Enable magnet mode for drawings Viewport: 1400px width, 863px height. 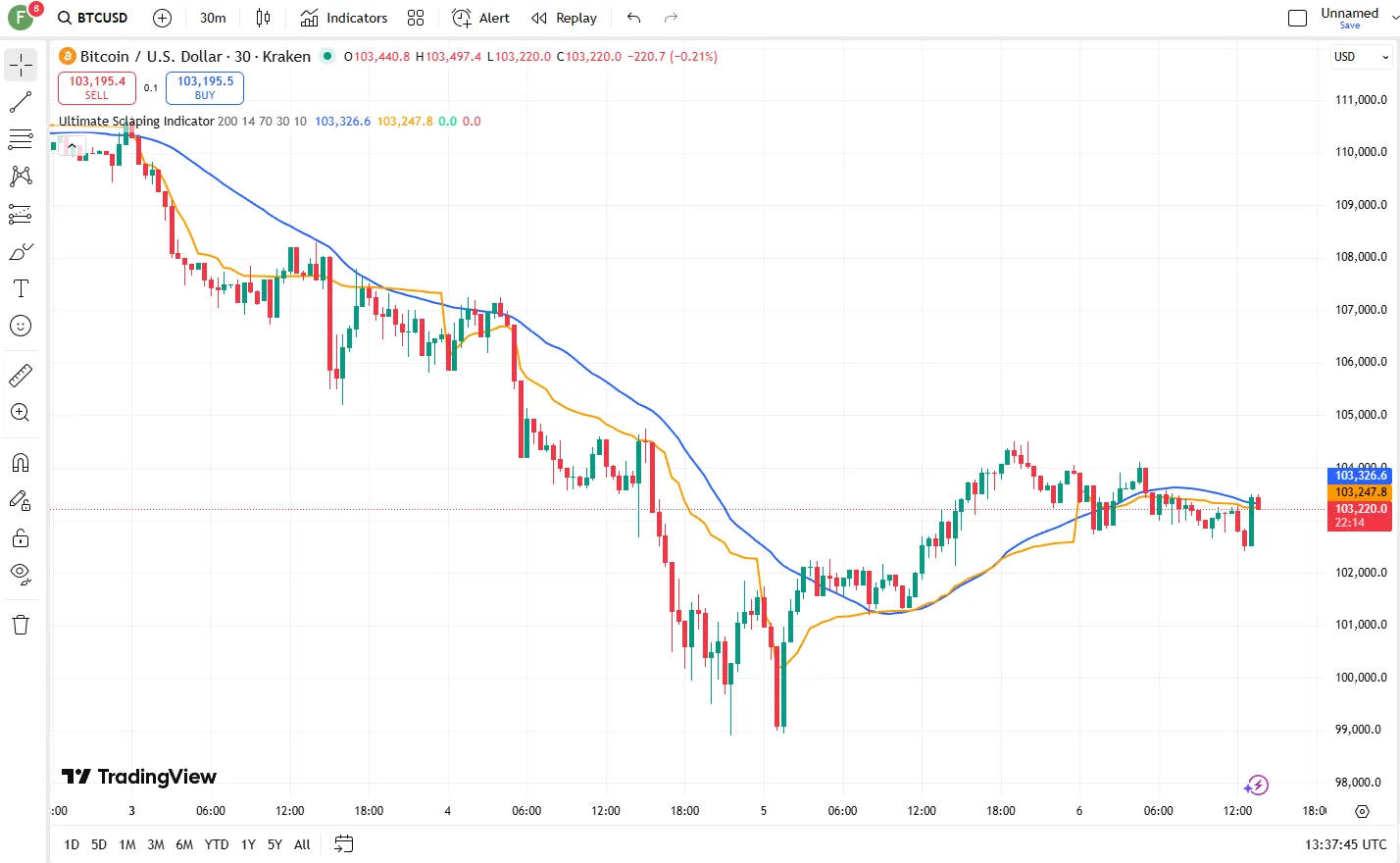pyautogui.click(x=21, y=462)
